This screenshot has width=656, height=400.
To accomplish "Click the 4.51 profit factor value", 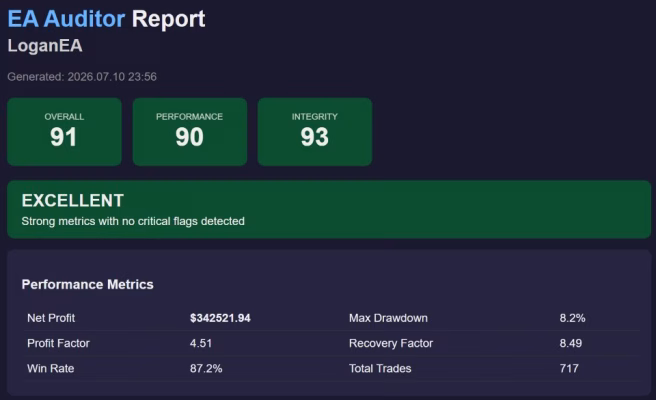I will pyautogui.click(x=201, y=343).
